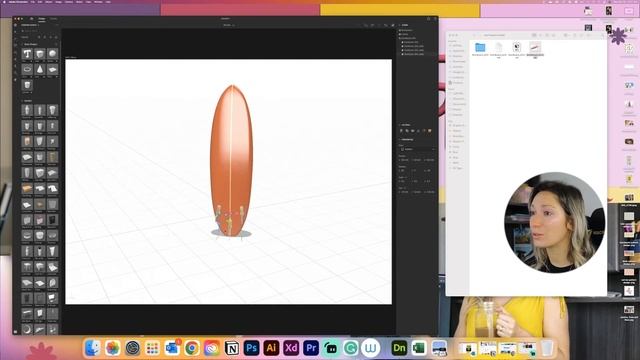Click the Delete action trash icon

(x=401, y=131)
